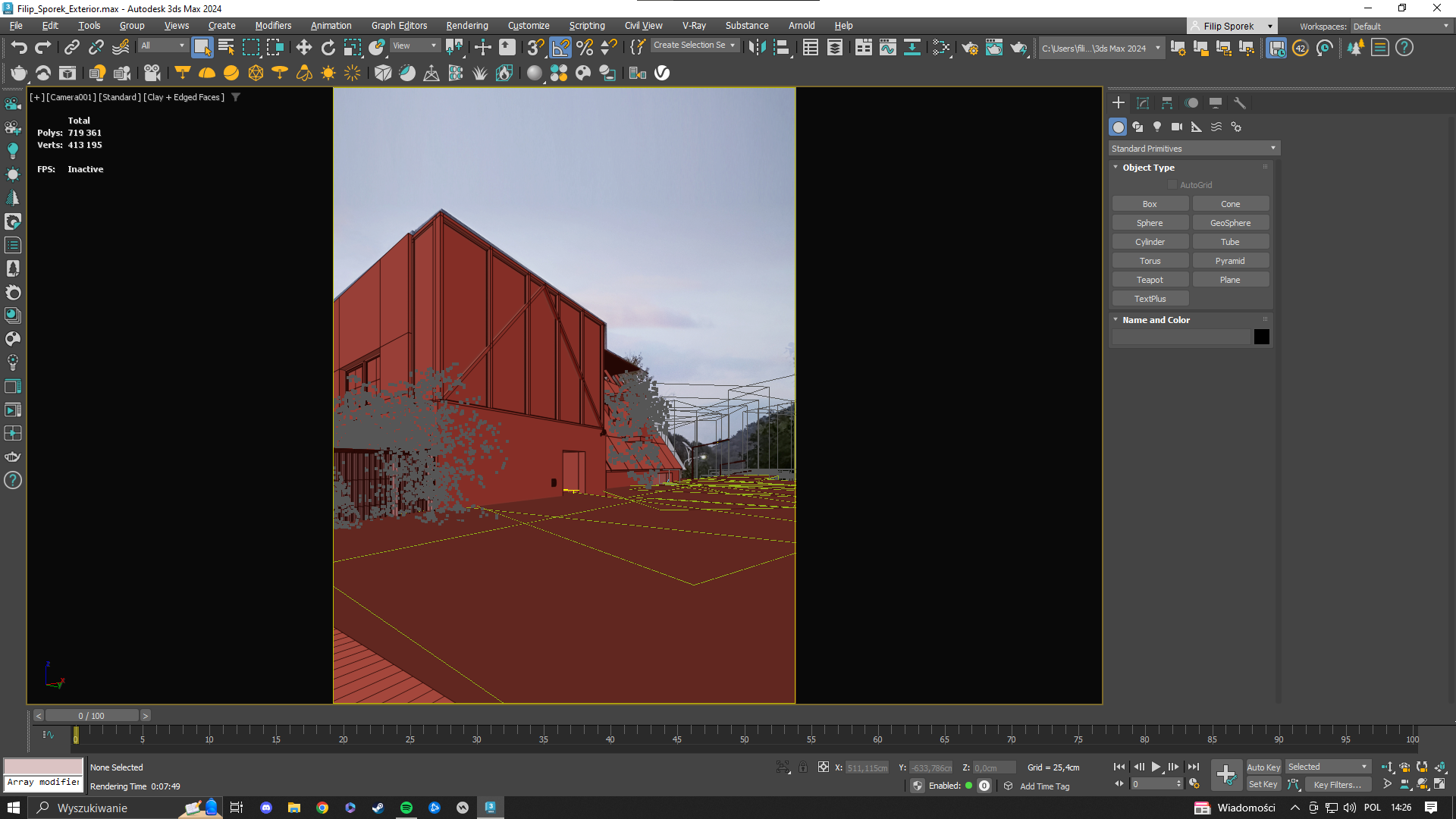Select the Move tool
Viewport: 1456px width, 819px height.
pos(303,48)
